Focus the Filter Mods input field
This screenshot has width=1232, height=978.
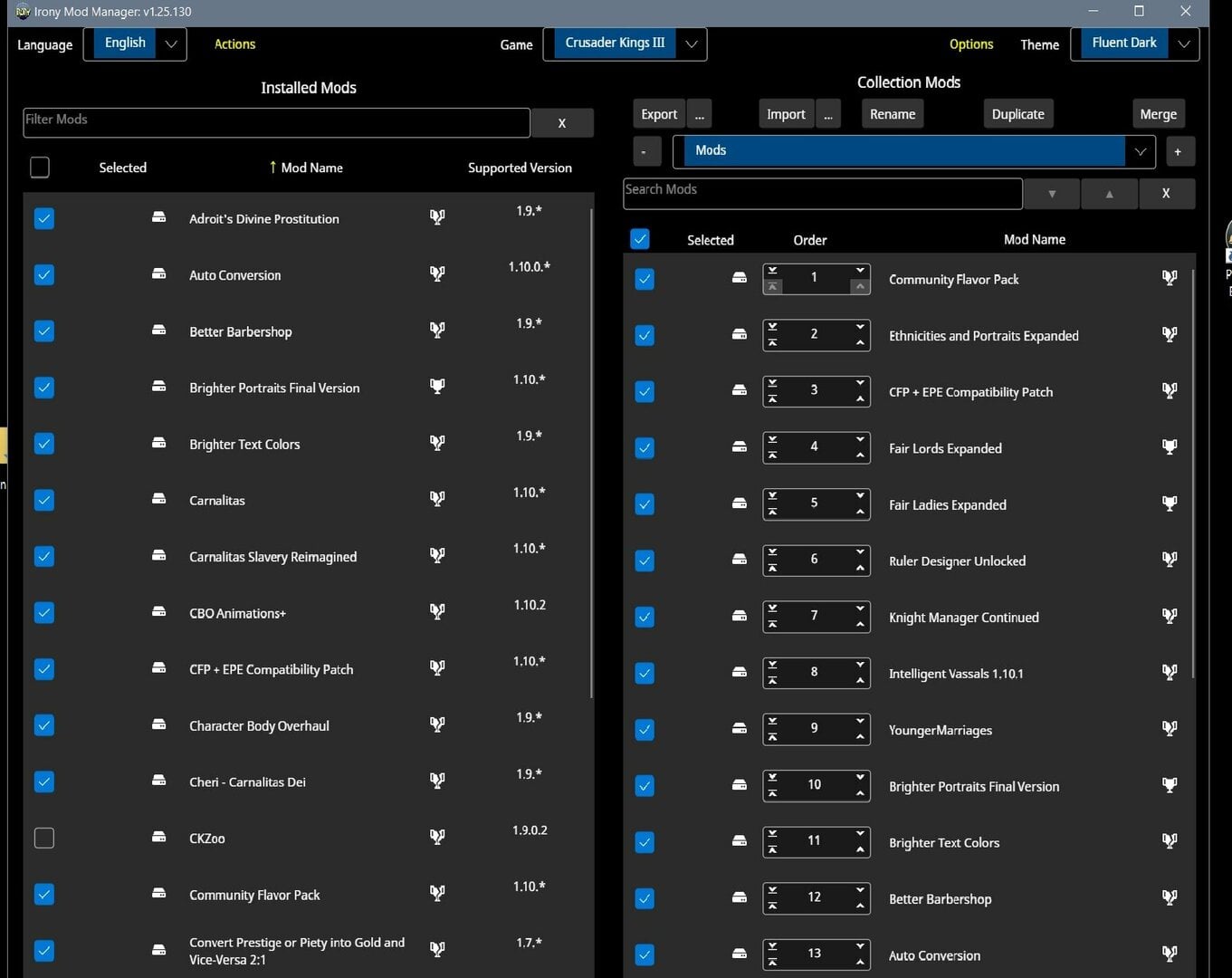tap(276, 122)
